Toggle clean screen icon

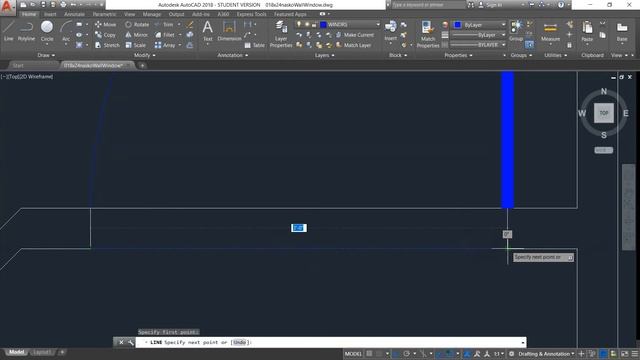[625, 353]
